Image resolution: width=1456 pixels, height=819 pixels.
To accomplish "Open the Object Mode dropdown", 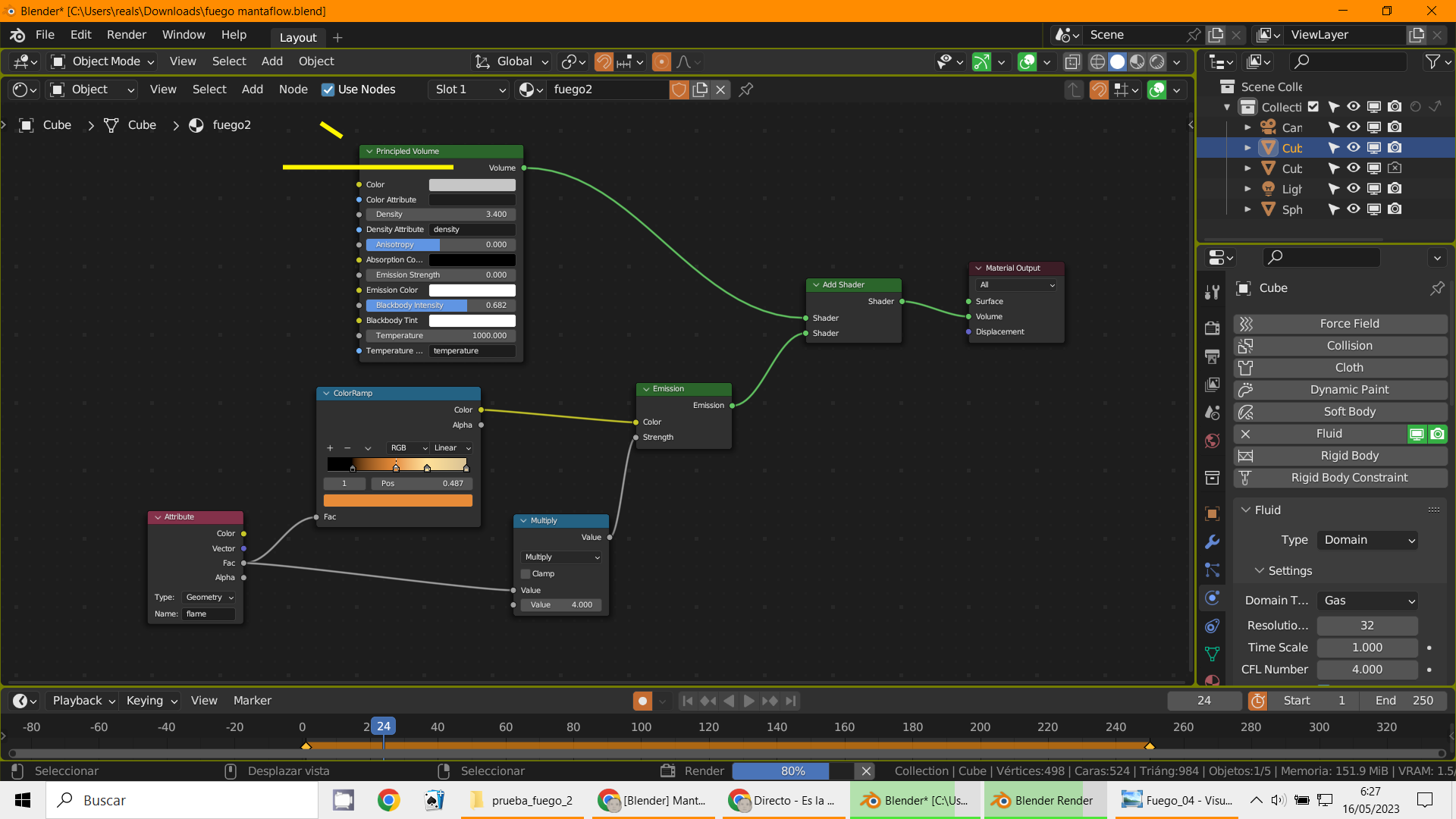I will click(102, 61).
